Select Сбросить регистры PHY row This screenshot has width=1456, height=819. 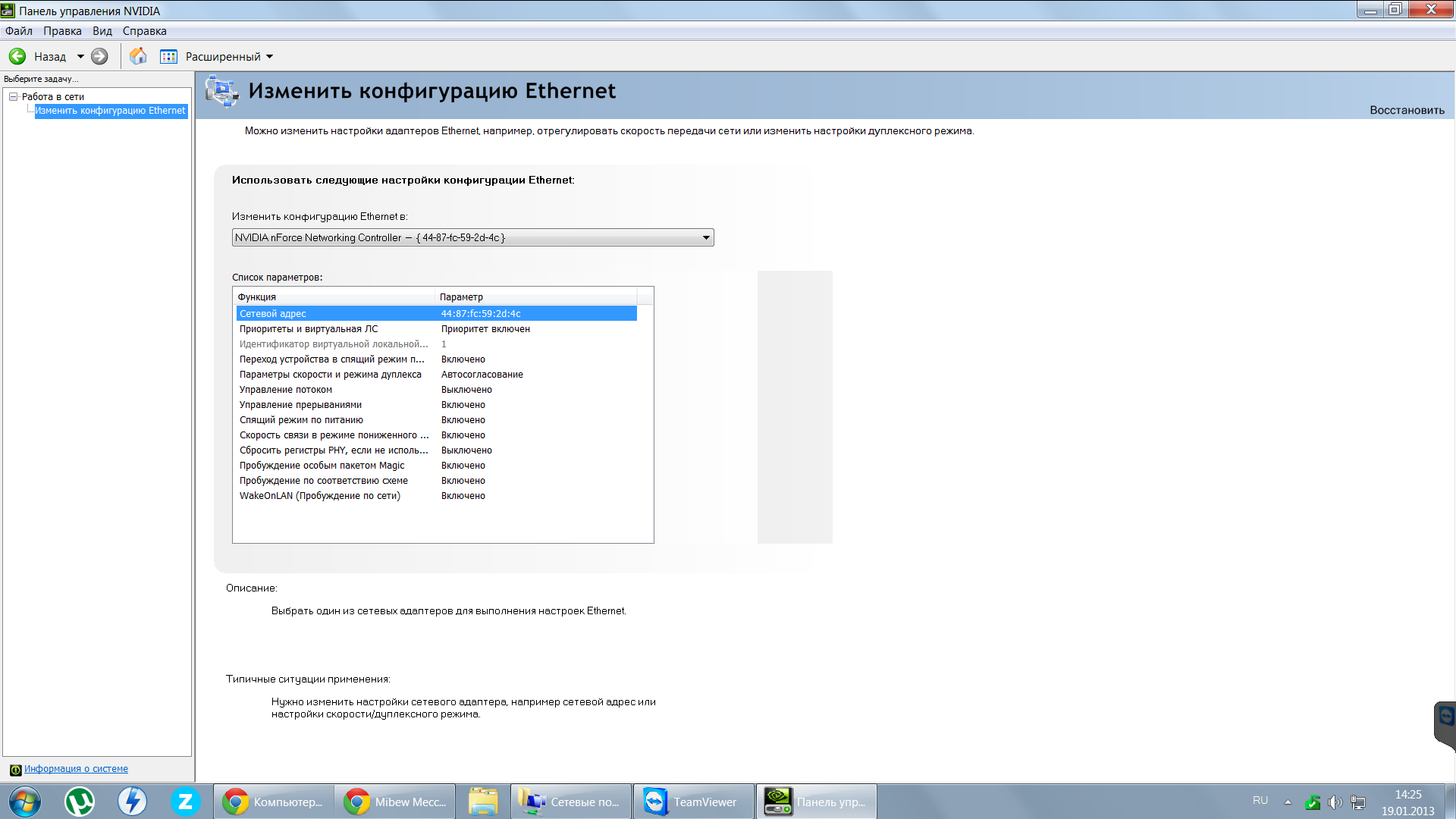point(436,450)
